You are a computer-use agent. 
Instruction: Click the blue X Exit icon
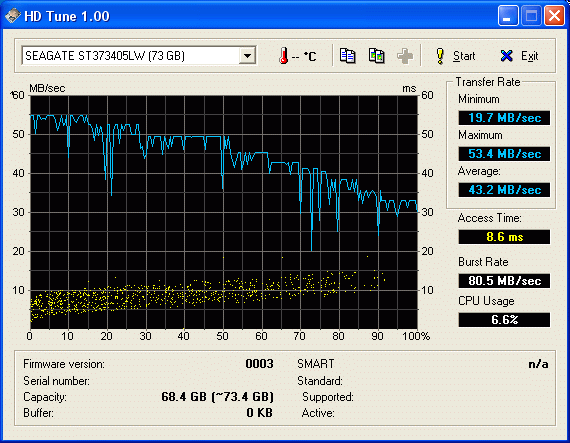point(506,56)
